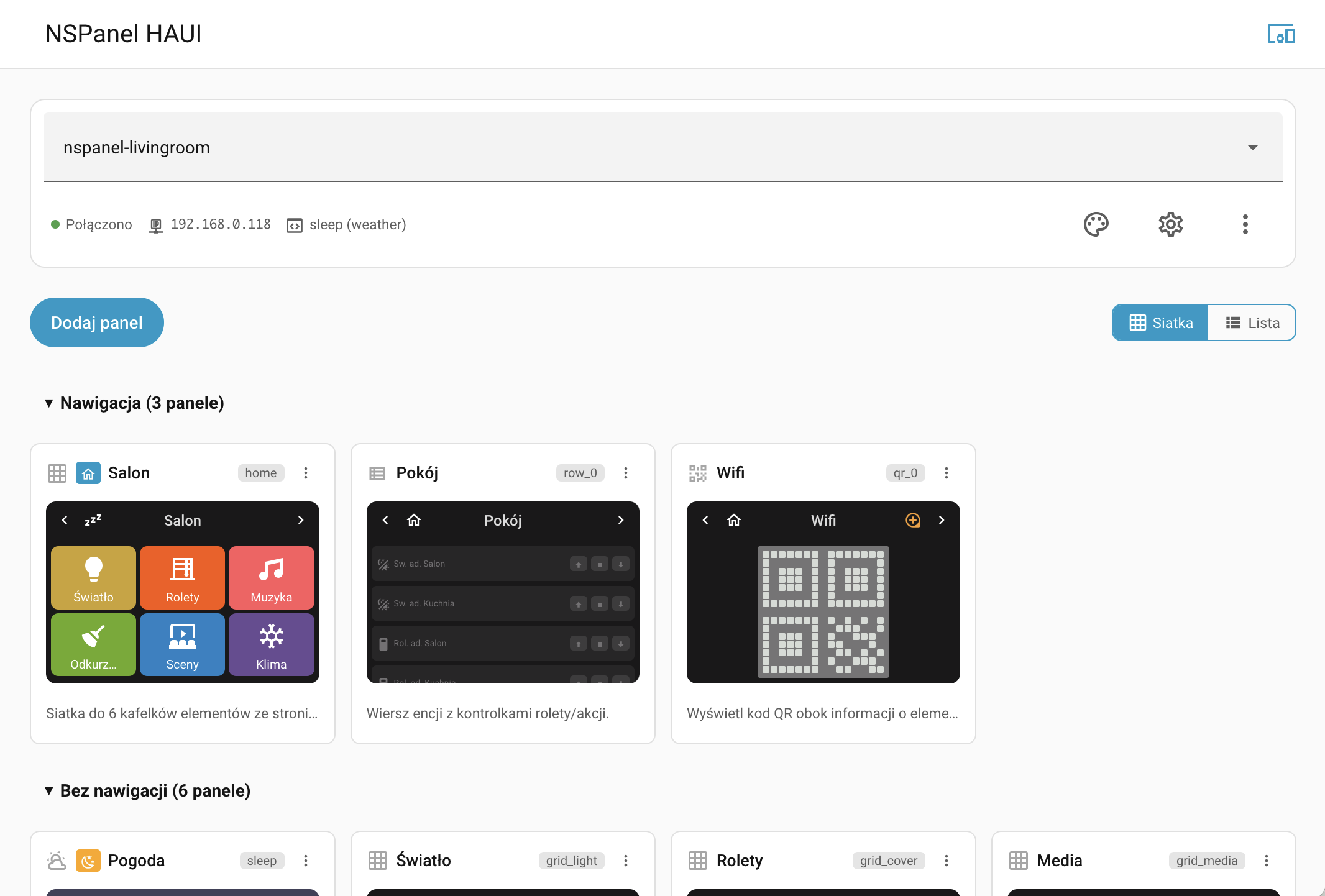
Task: Click the Światło tile in Salon preview
Action: (x=93, y=578)
